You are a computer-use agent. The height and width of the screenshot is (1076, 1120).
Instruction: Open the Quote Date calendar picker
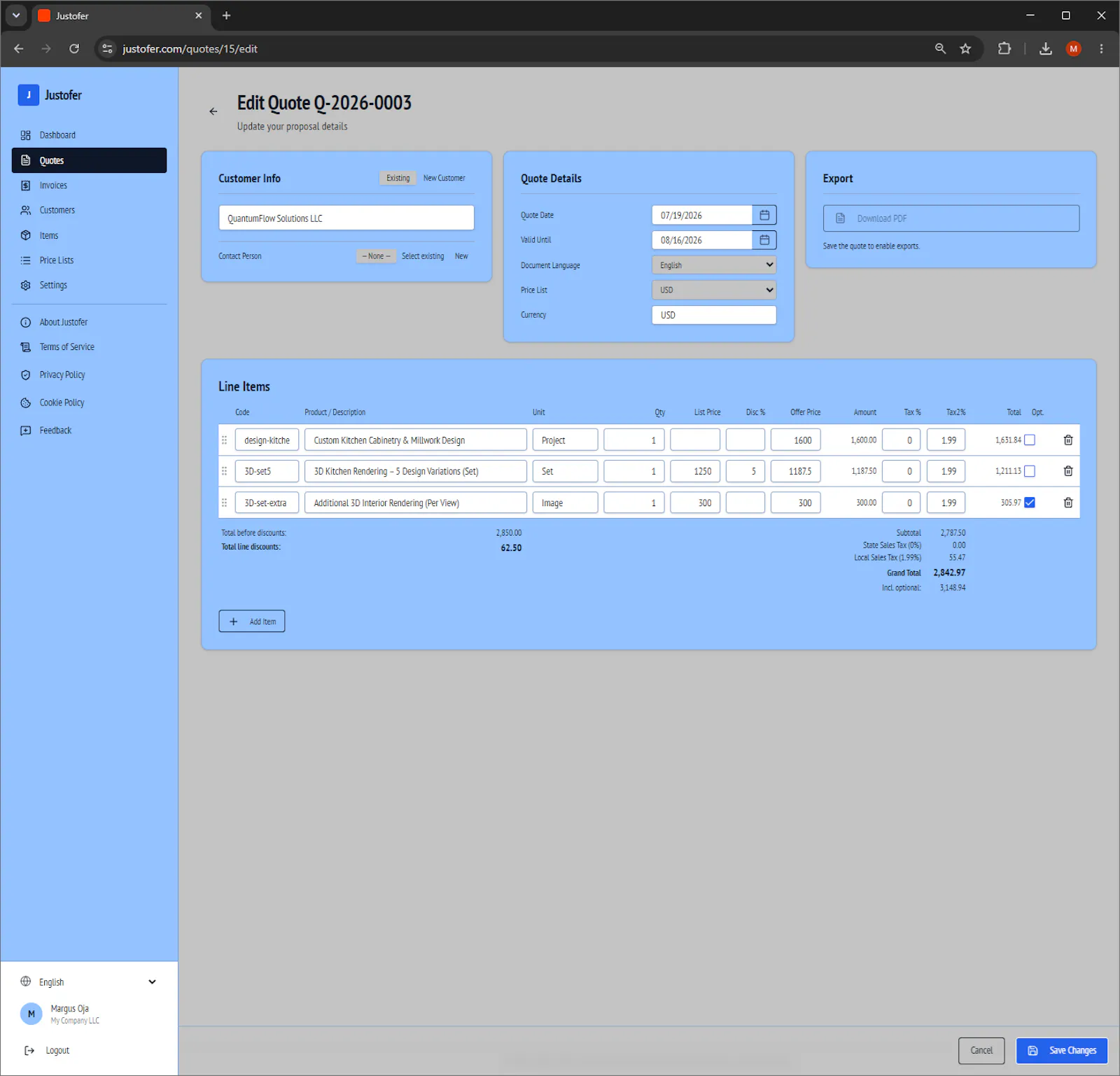coord(764,215)
